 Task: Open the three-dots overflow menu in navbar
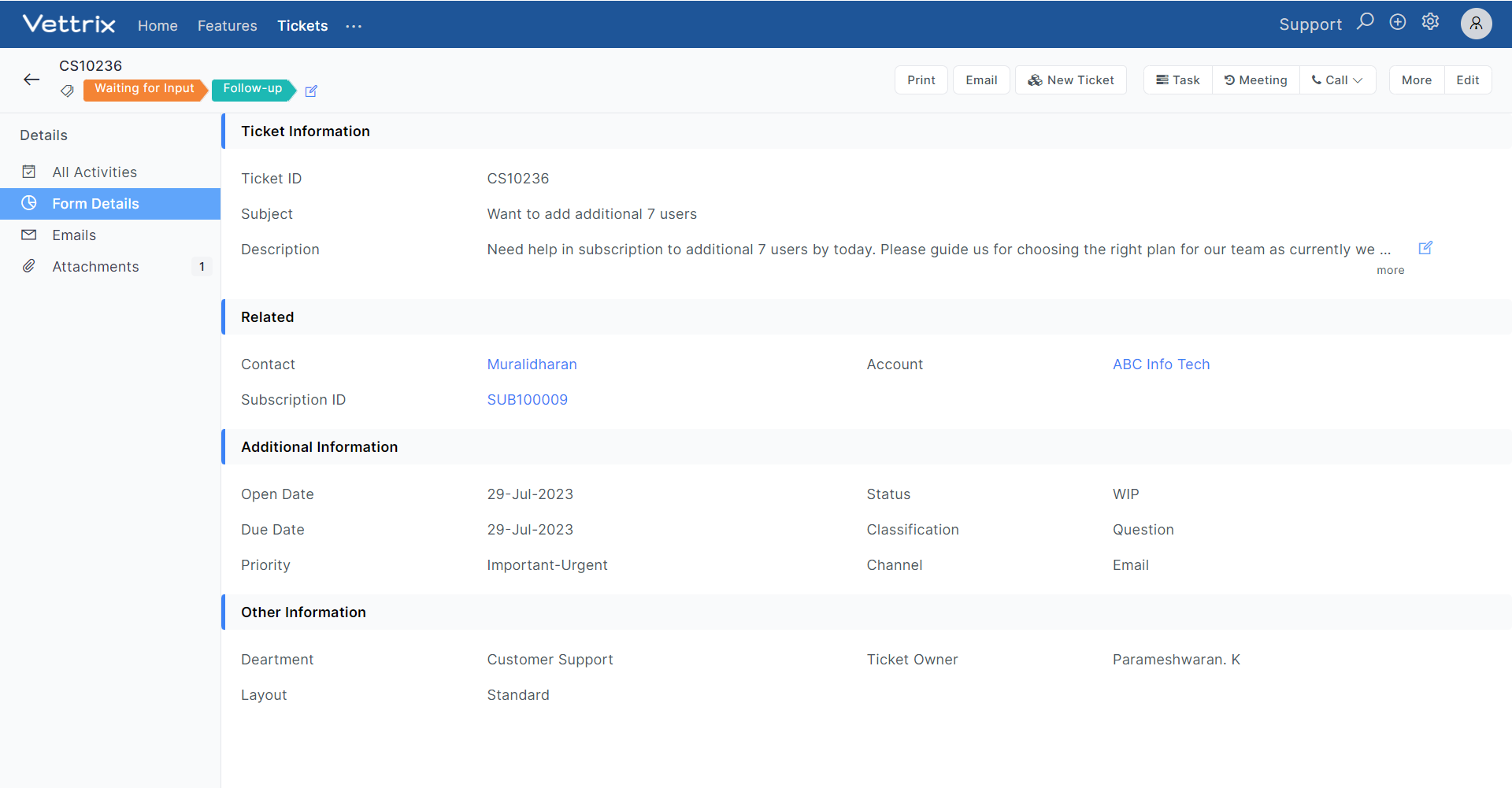[x=354, y=26]
